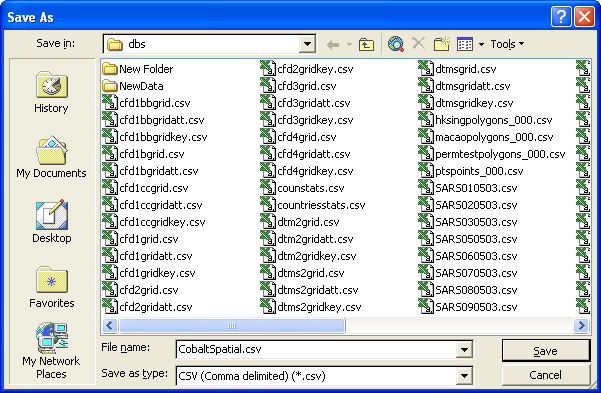
Task: Select file name cfd1ccgridkey.csv
Action: coord(162,222)
